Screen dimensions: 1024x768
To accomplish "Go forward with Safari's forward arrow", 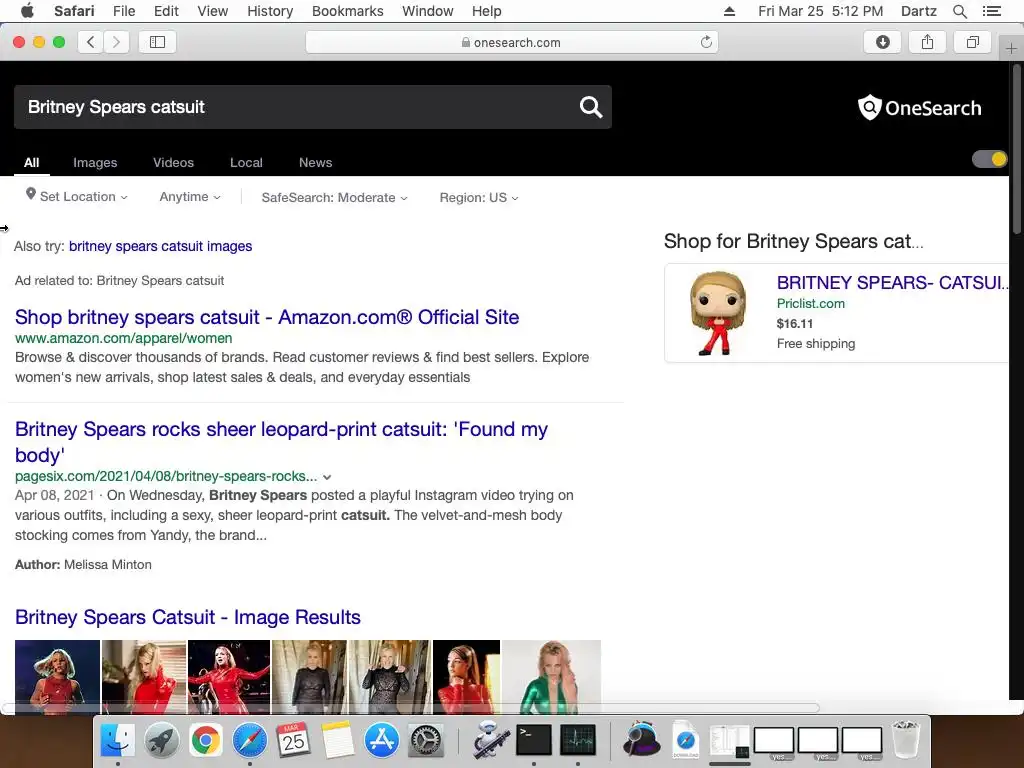I will click(116, 42).
